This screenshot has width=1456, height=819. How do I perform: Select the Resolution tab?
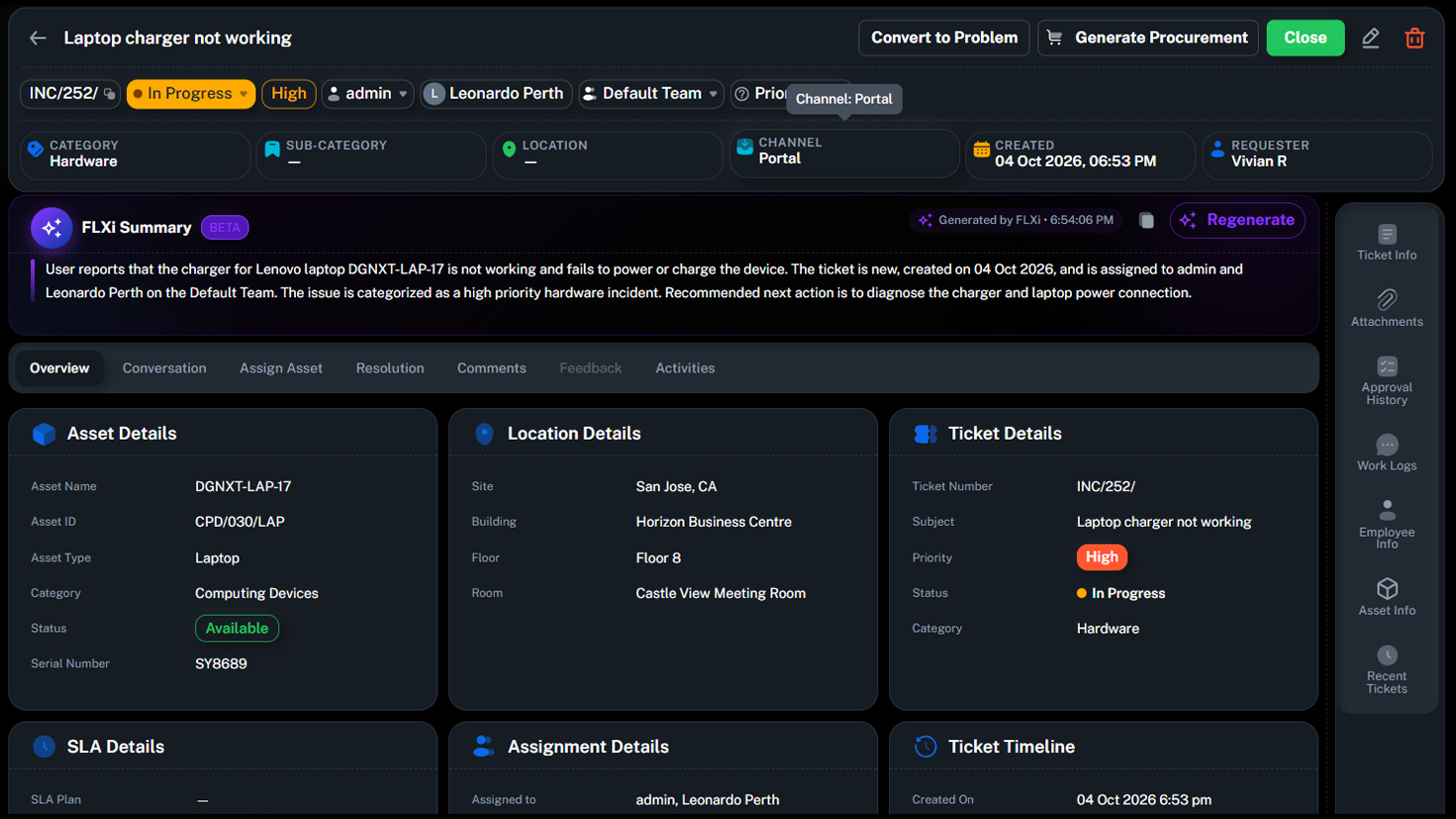(x=390, y=368)
